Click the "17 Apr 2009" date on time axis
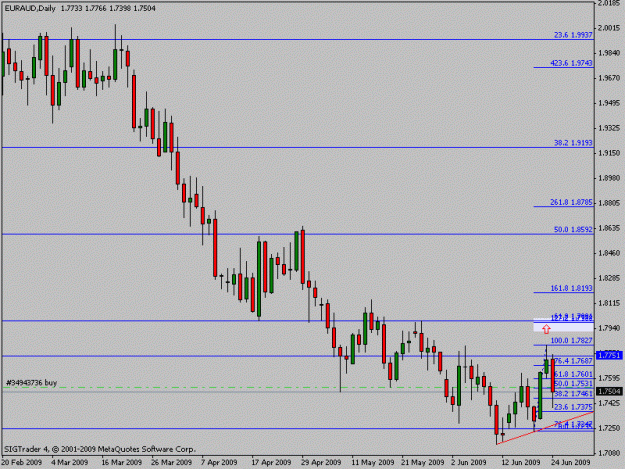 [271, 462]
